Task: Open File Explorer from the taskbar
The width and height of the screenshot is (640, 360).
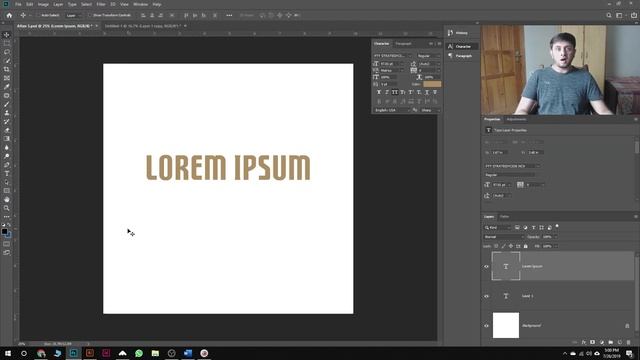Action: click(155, 353)
